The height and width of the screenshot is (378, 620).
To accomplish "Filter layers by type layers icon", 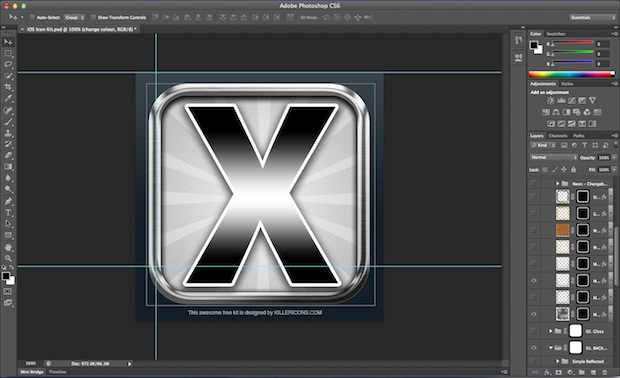I will (585, 146).
